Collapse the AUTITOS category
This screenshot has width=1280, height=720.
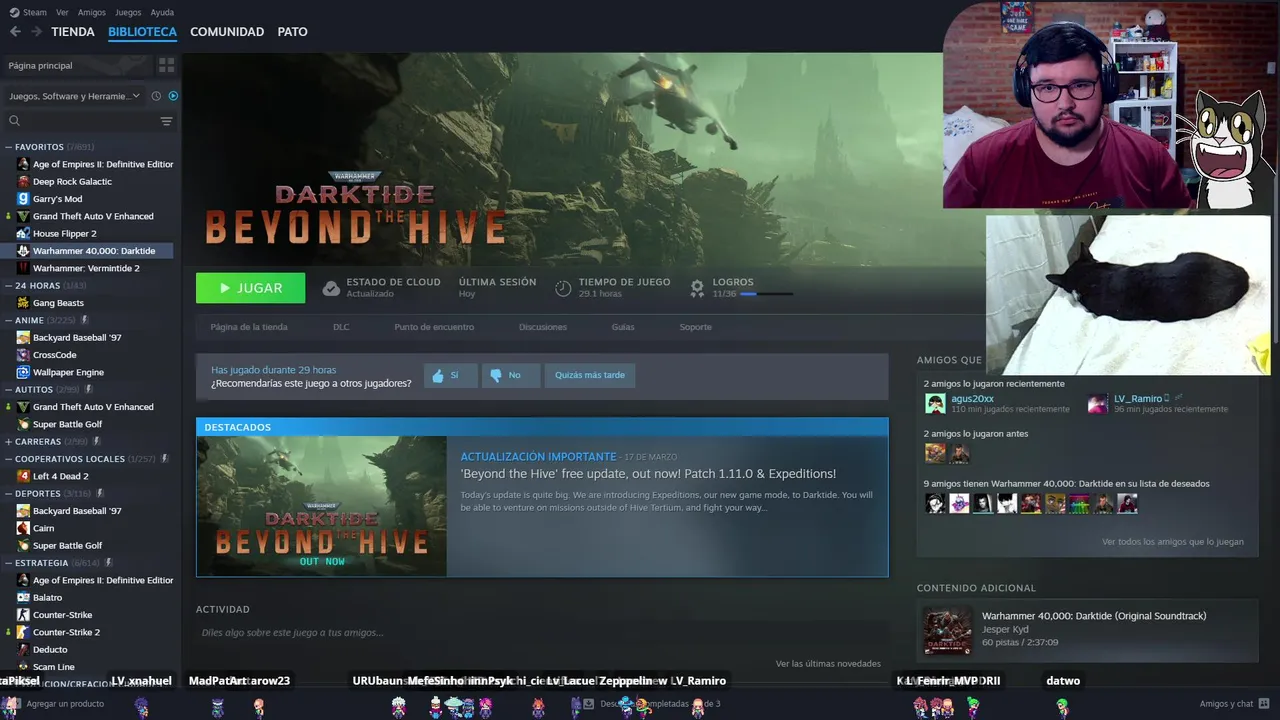pos(9,389)
